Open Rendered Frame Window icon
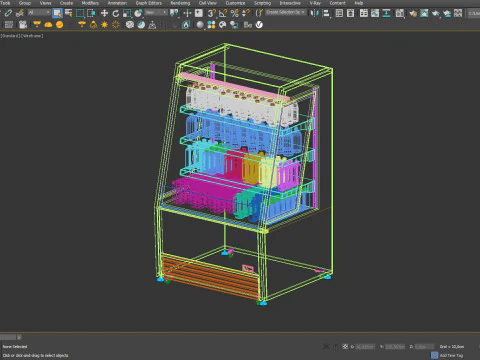480x360 pixels. pyautogui.click(x=424, y=13)
